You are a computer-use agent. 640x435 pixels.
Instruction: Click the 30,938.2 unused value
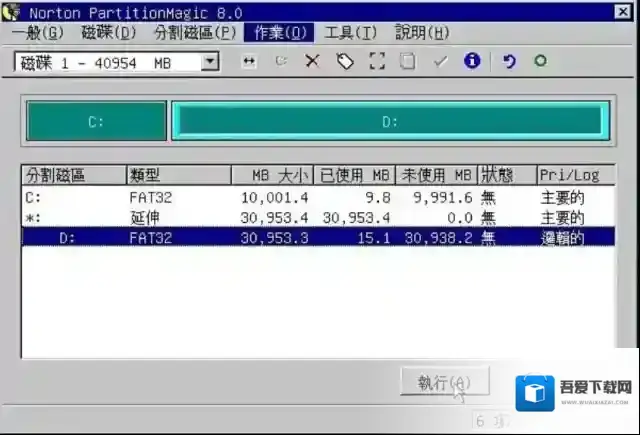point(438,238)
